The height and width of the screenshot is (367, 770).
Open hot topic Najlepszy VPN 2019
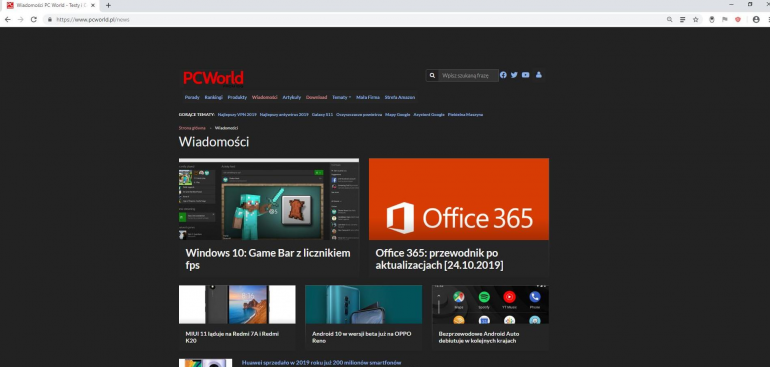237,114
